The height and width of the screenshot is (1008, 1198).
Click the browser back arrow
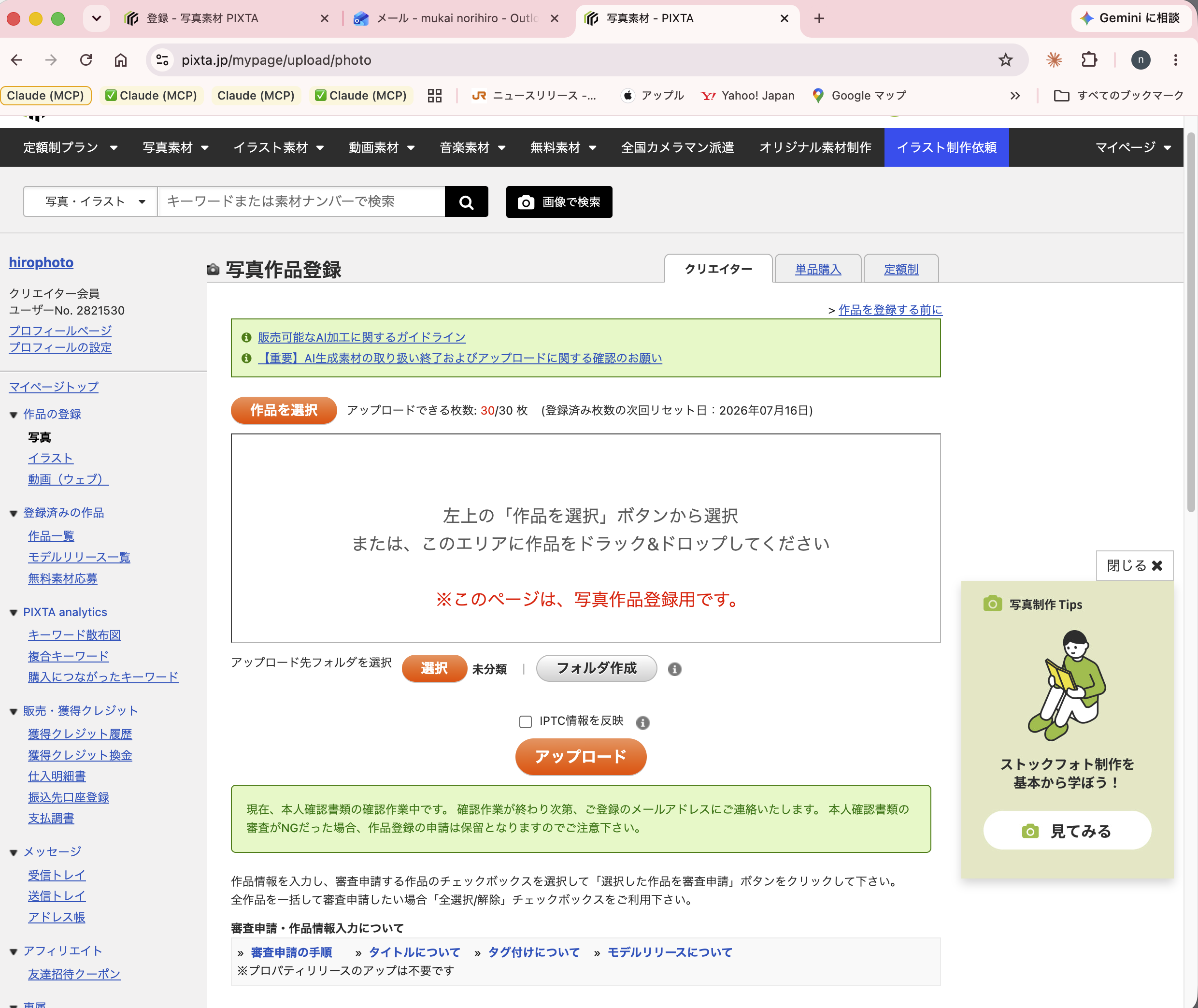coord(17,60)
